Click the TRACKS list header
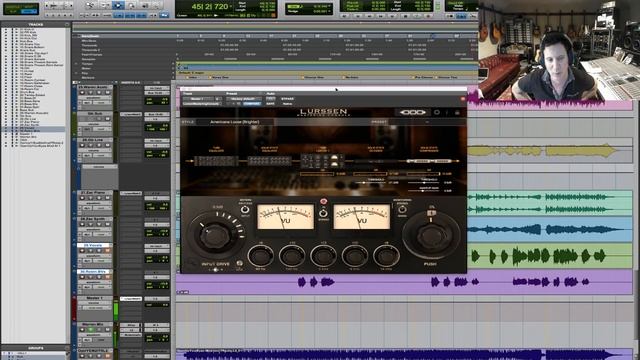The image size is (640, 360). click(x=35, y=24)
